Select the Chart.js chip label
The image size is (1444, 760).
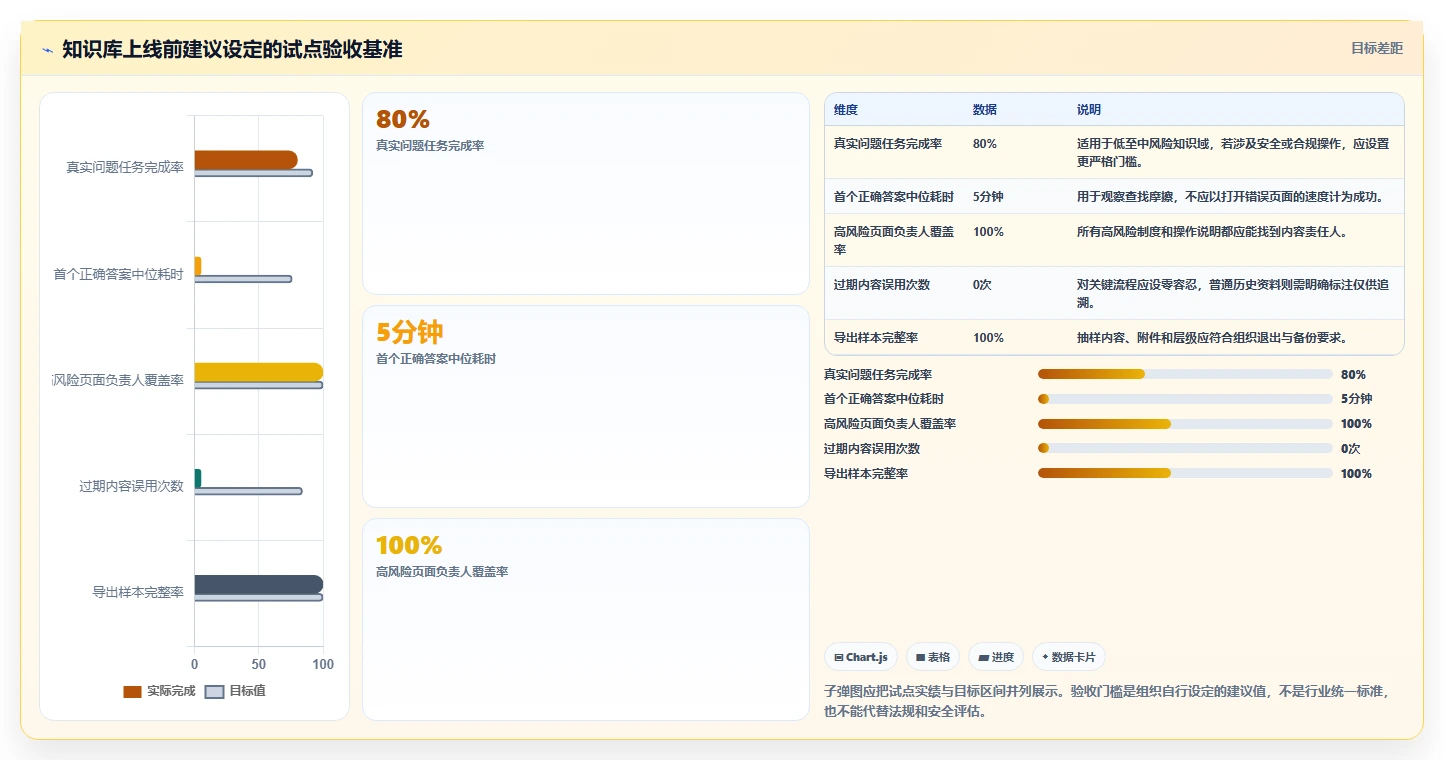(867, 657)
